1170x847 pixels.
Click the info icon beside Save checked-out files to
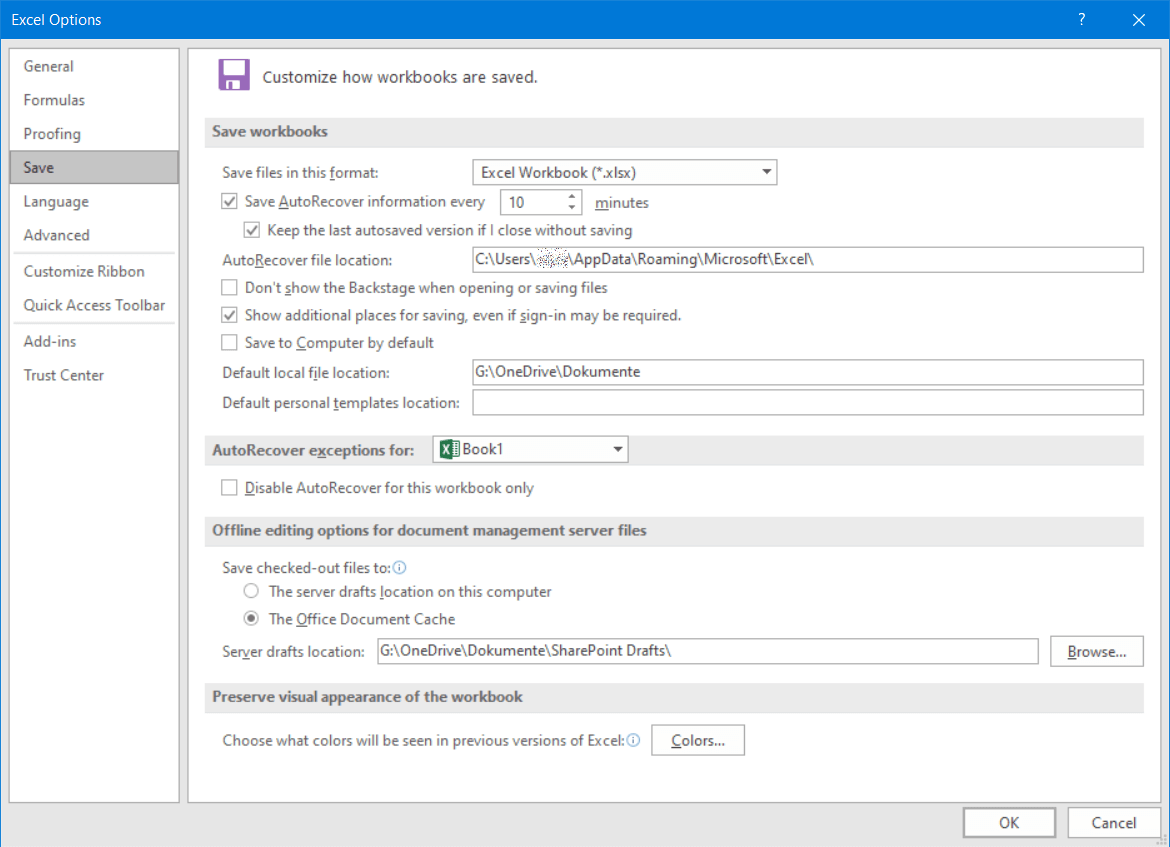tap(400, 568)
